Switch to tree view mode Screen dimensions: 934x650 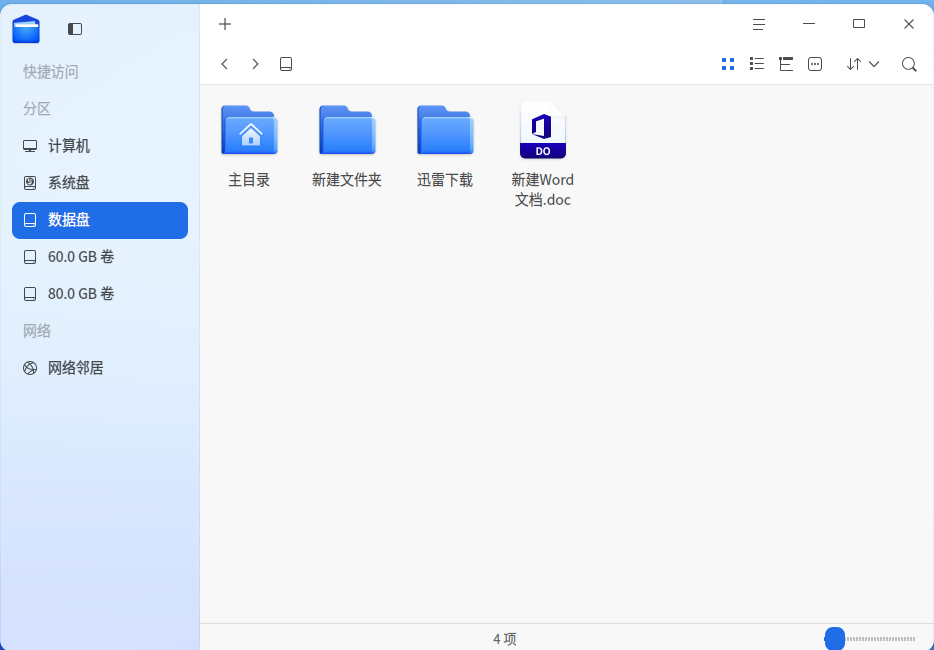coord(786,64)
